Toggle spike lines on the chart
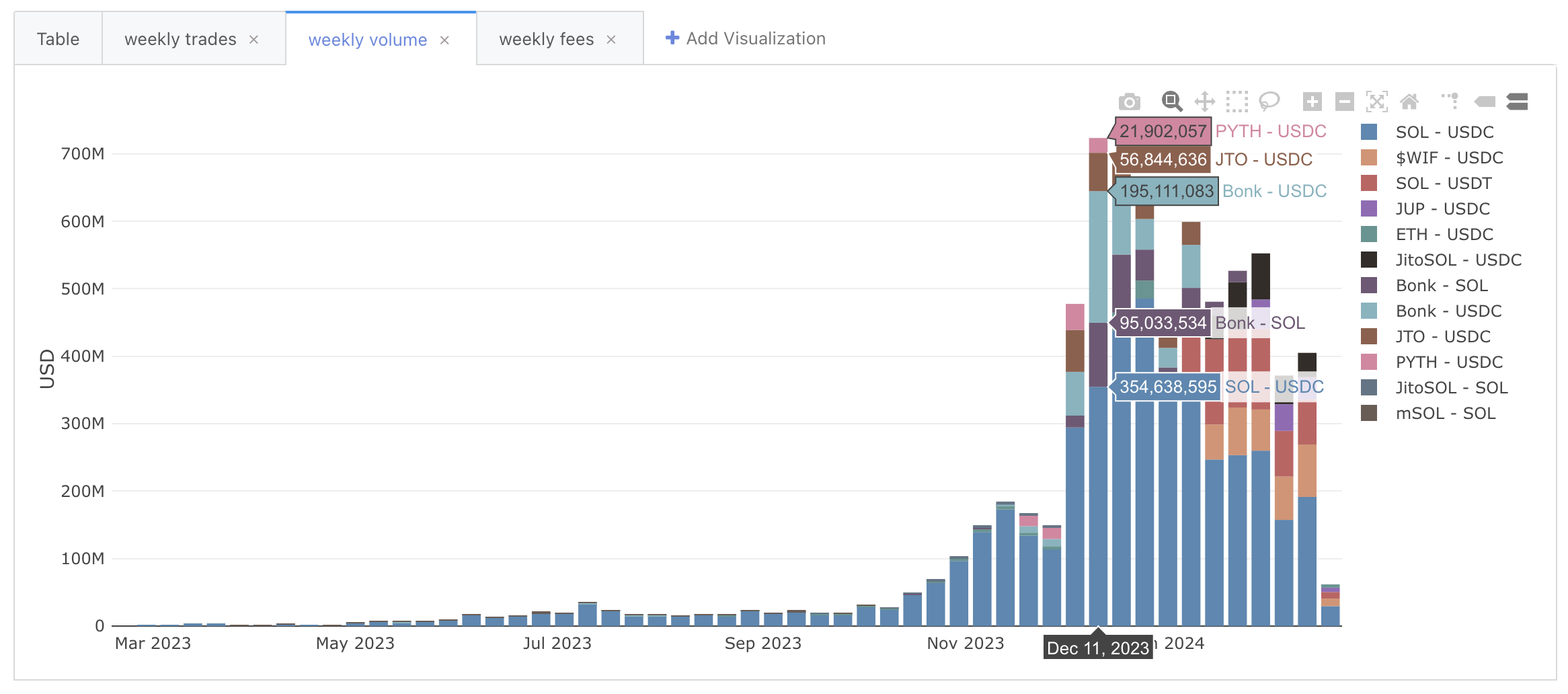1568x694 pixels. coord(1450,102)
